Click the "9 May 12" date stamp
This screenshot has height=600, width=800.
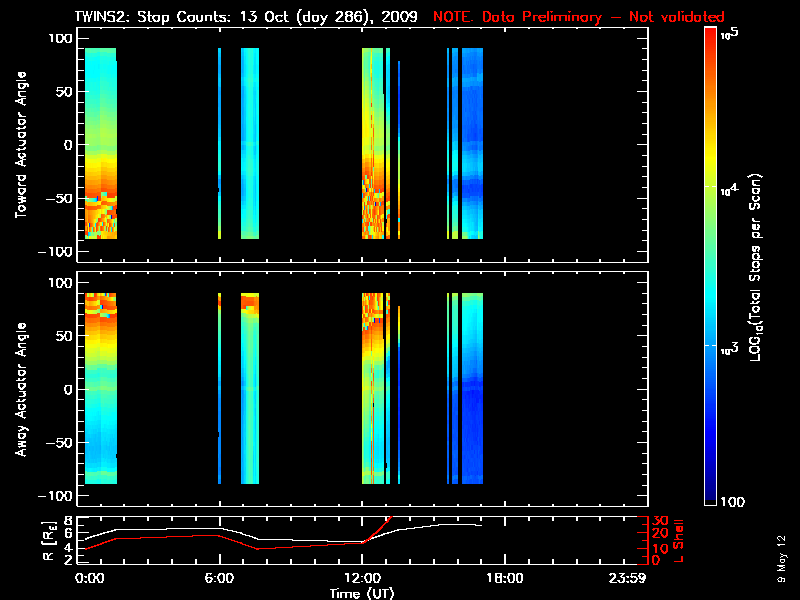pyautogui.click(x=780, y=557)
